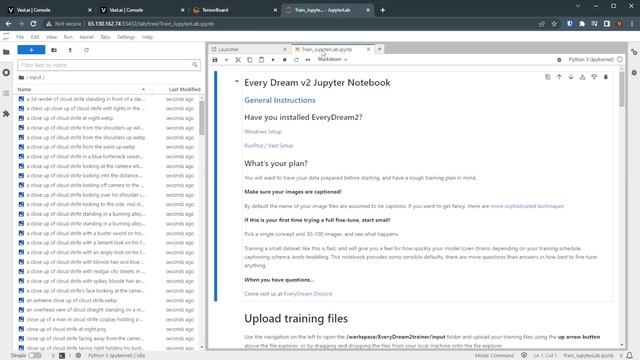The image size is (640, 360).
Task: Add a new launcher tab with plus
Action: pyautogui.click(x=380, y=49)
